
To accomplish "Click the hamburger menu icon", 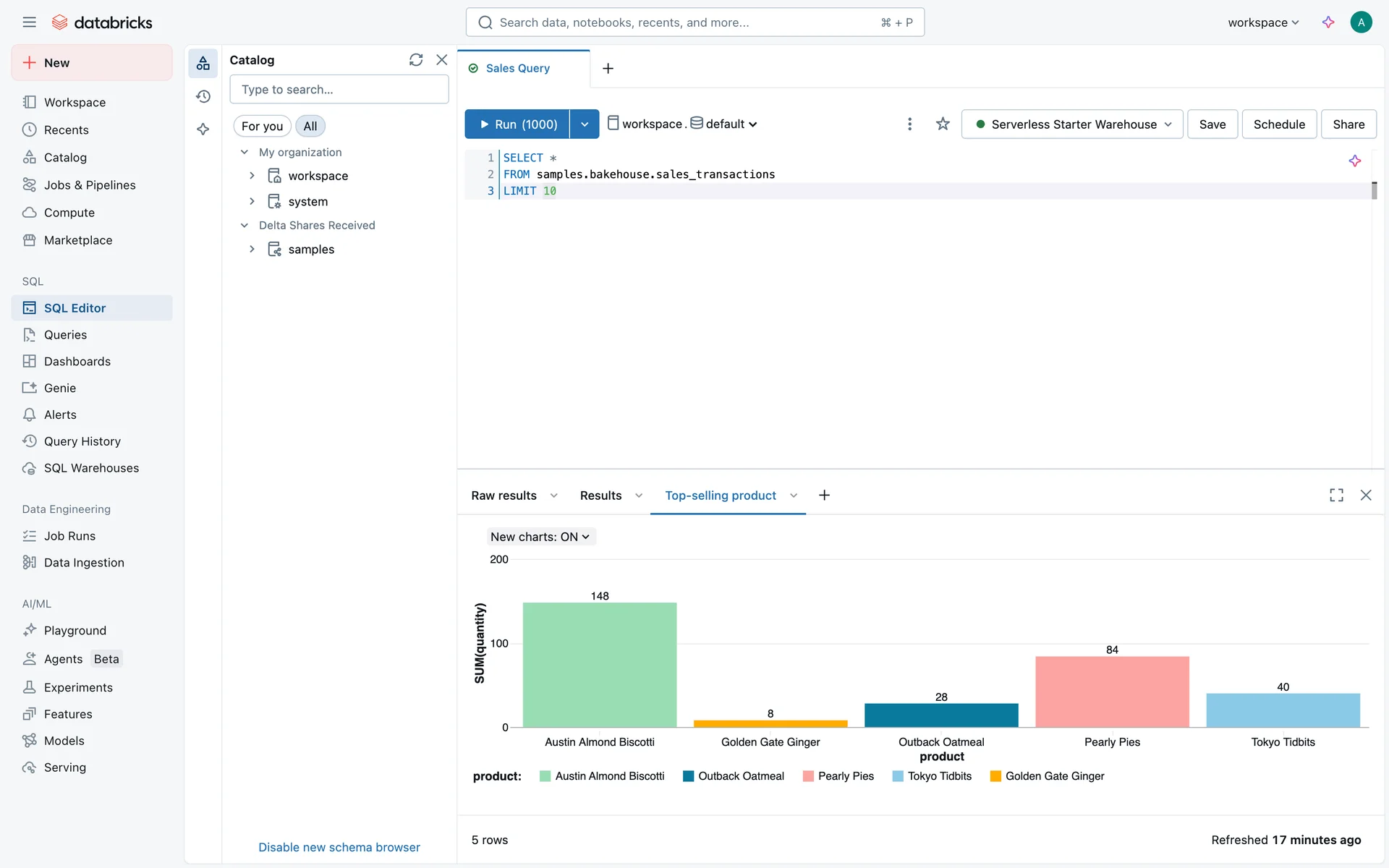I will [x=29, y=22].
